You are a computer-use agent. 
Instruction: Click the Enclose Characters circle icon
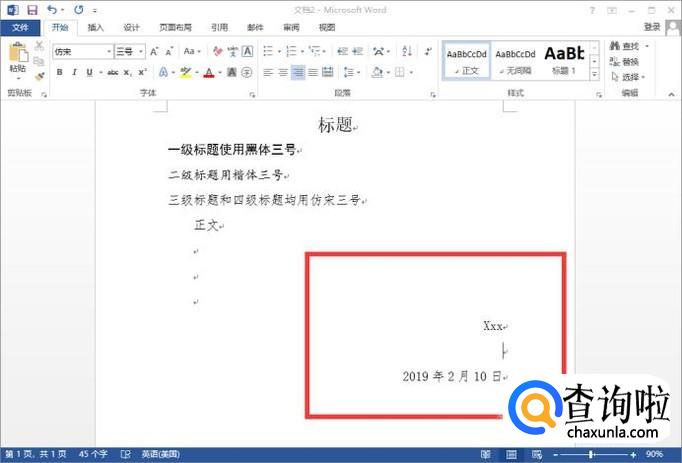click(x=247, y=72)
